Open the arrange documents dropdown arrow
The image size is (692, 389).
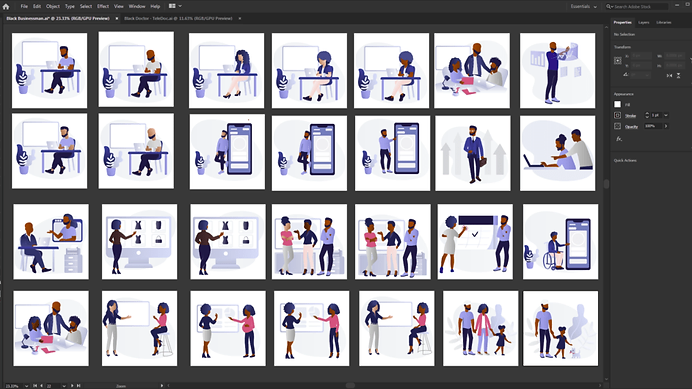pos(180,6)
